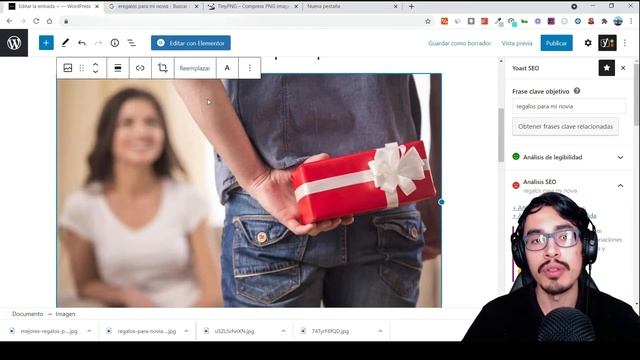The width and height of the screenshot is (640, 360).
Task: Click the focus keyphrase input field
Action: (x=569, y=106)
